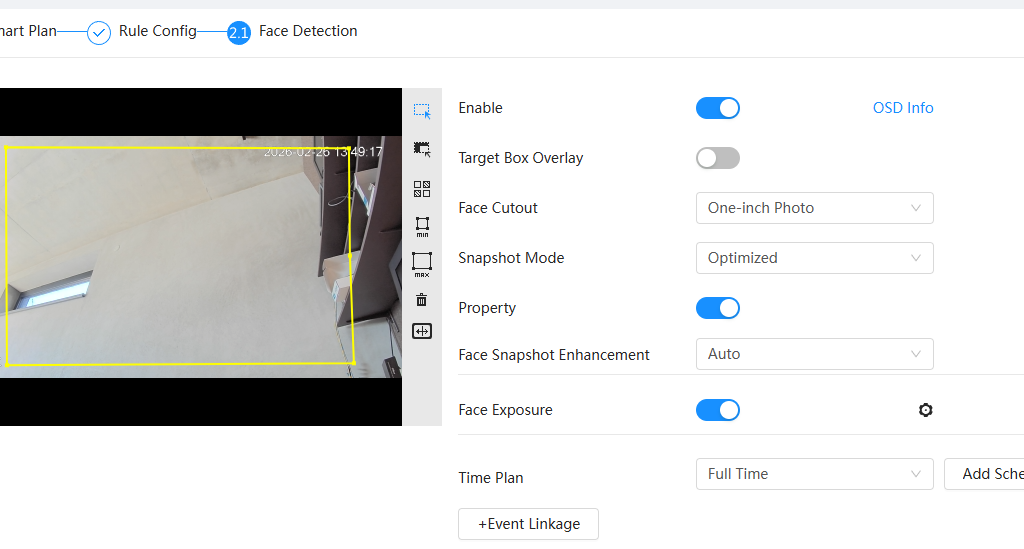Open the OSD Info link
This screenshot has height=549, width=1024.
pyautogui.click(x=903, y=108)
